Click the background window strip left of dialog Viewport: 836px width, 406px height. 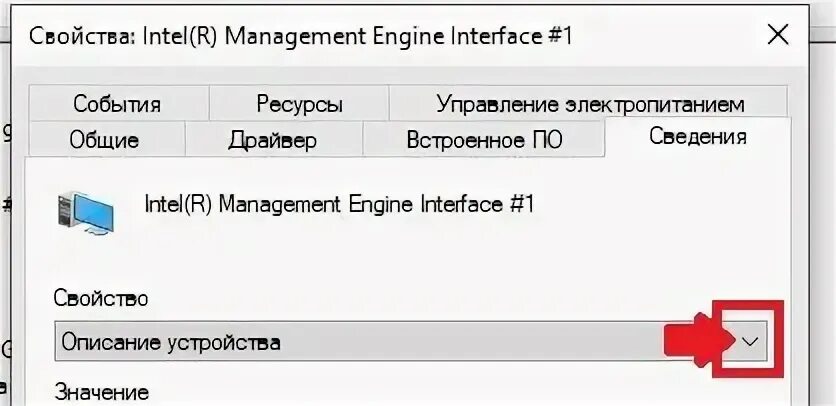pos(6,250)
